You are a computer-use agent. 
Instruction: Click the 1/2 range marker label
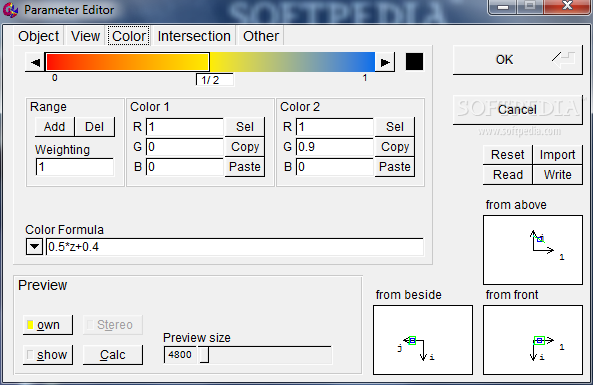[x=214, y=80]
